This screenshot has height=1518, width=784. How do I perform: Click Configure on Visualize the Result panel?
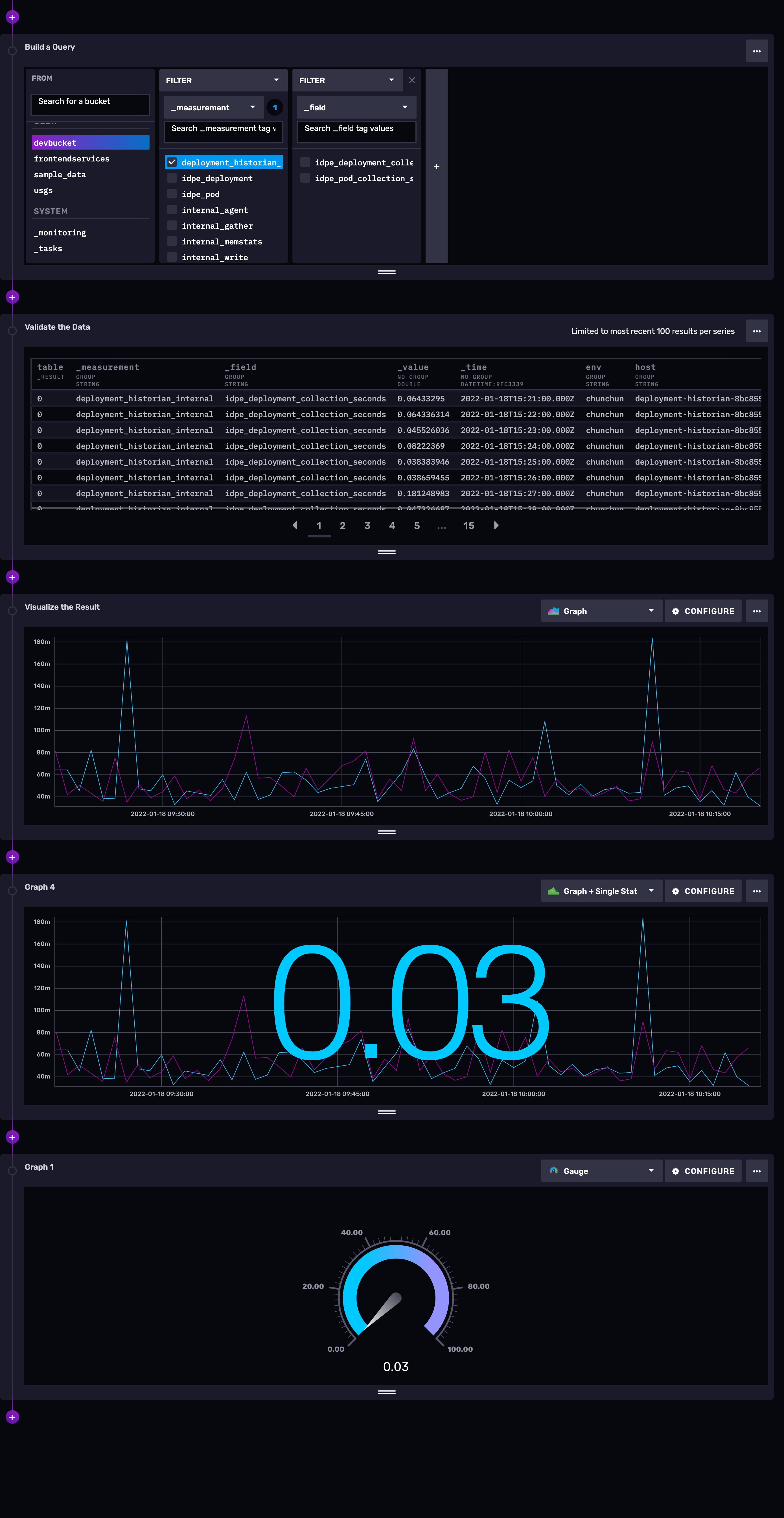(x=703, y=611)
